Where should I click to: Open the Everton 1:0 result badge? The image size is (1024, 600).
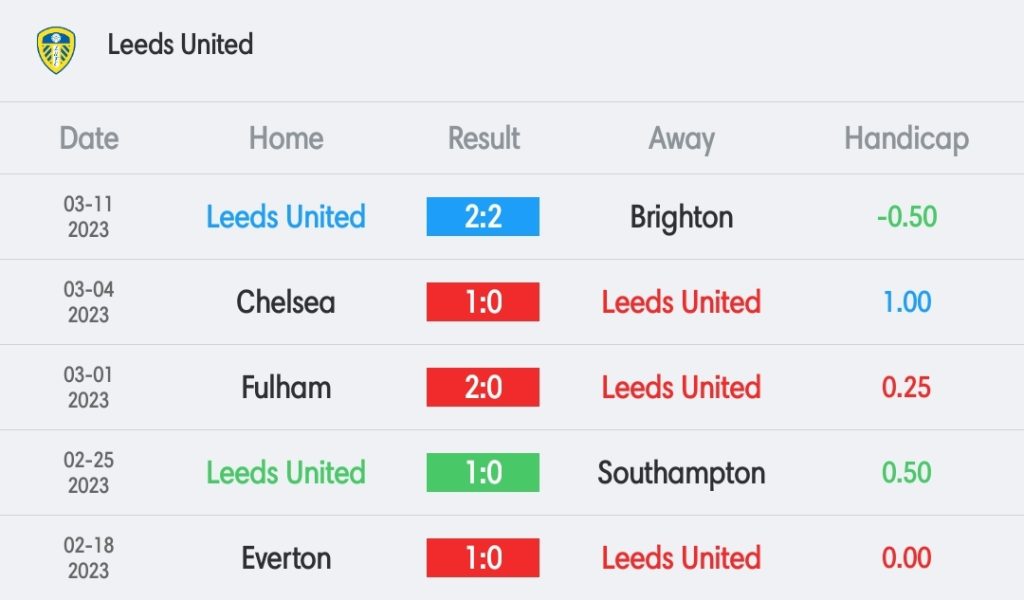click(x=483, y=558)
